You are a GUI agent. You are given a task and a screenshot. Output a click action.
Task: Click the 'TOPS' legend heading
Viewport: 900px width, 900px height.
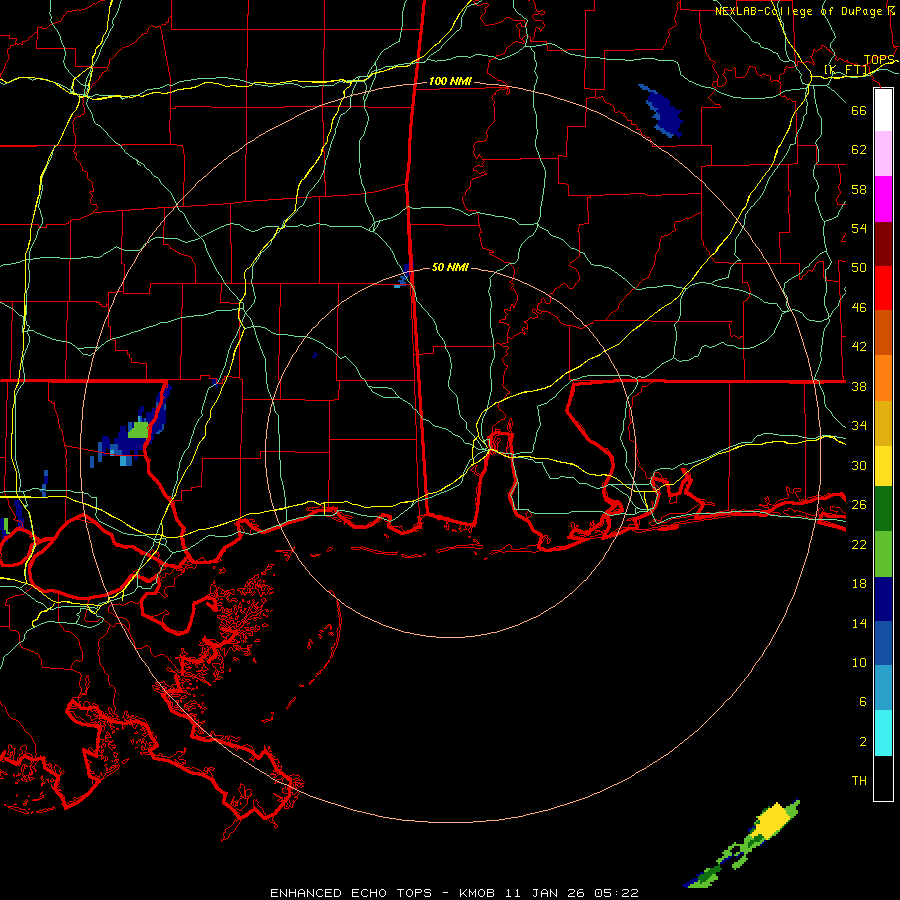click(x=879, y=60)
